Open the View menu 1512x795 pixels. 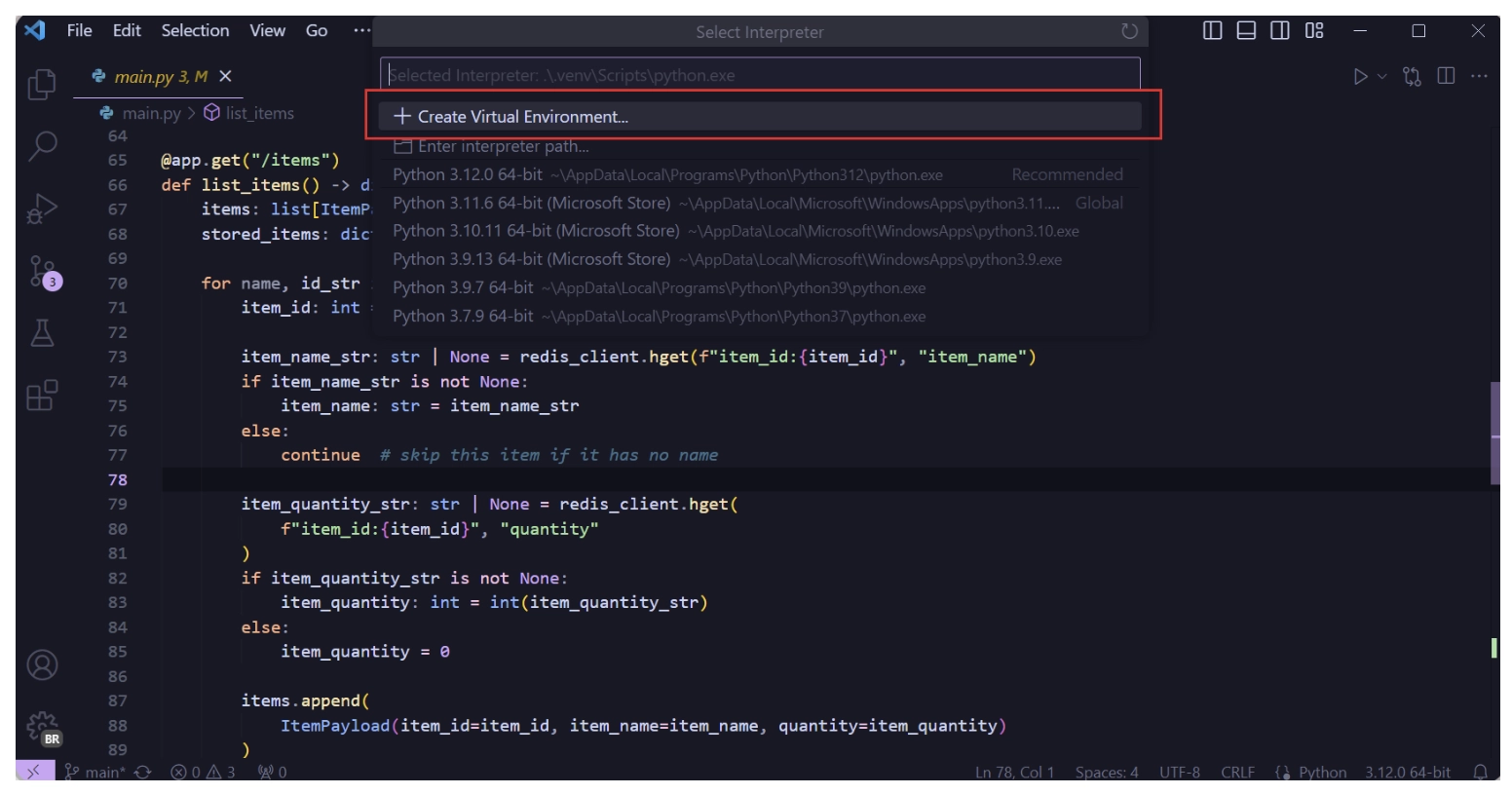pyautogui.click(x=267, y=31)
